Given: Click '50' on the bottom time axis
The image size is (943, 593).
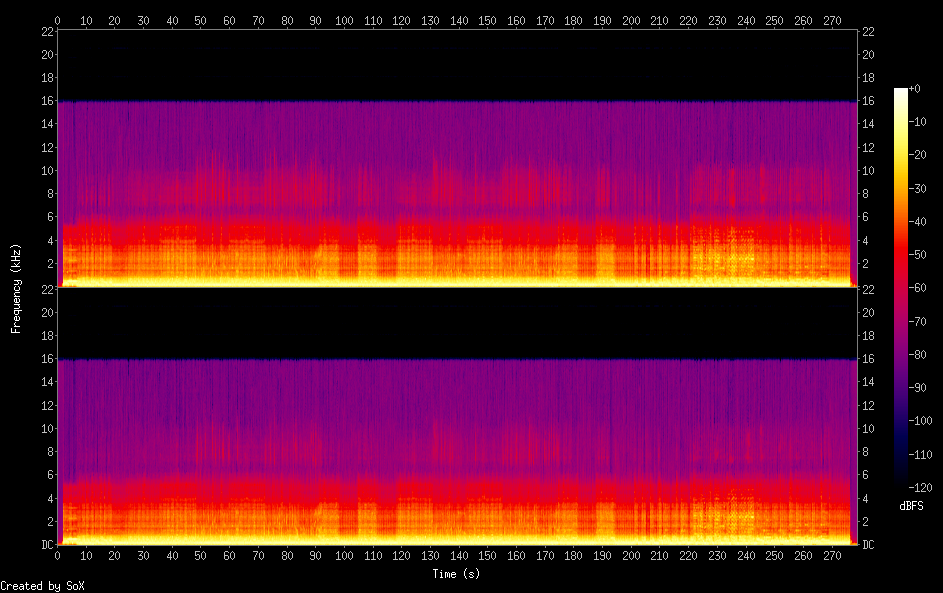Looking at the screenshot, I should coord(200,556).
